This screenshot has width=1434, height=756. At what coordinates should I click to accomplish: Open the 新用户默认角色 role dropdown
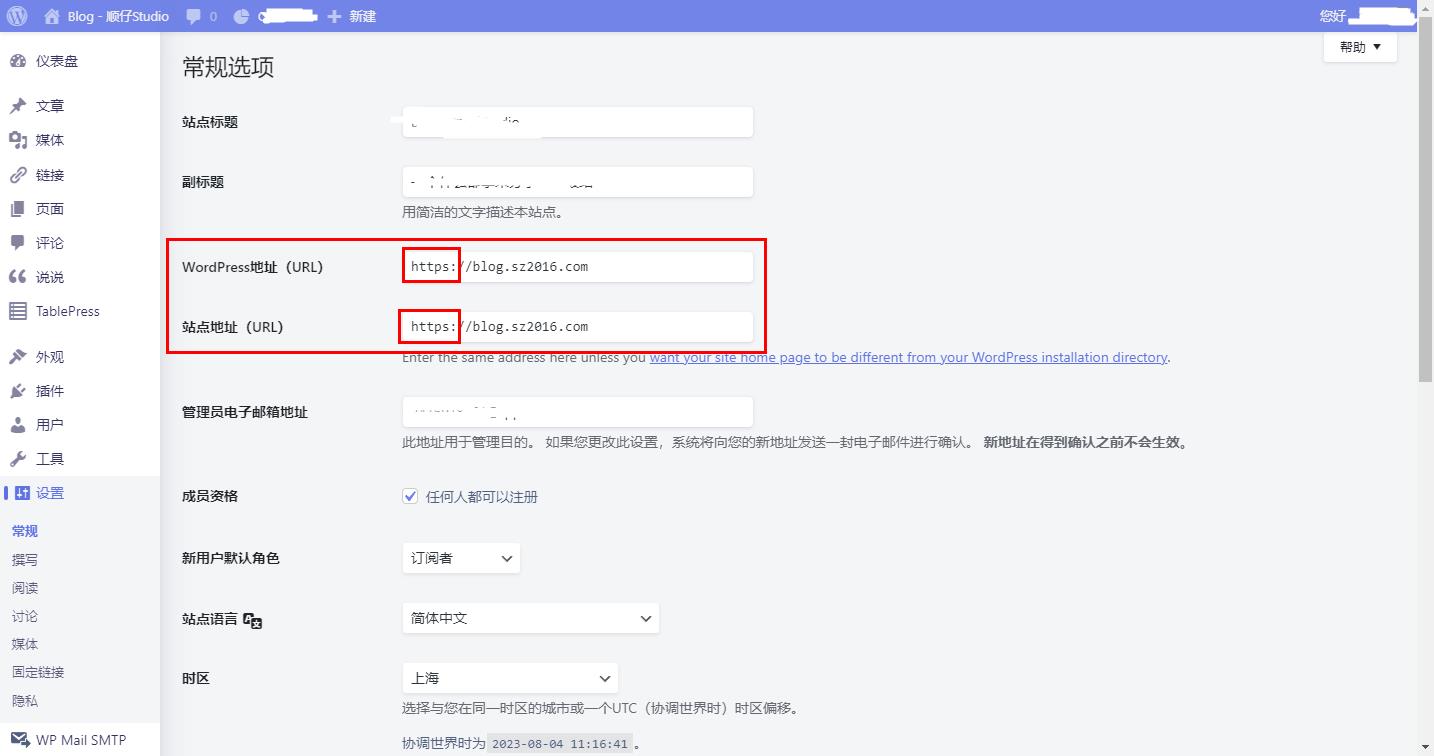click(x=460, y=558)
